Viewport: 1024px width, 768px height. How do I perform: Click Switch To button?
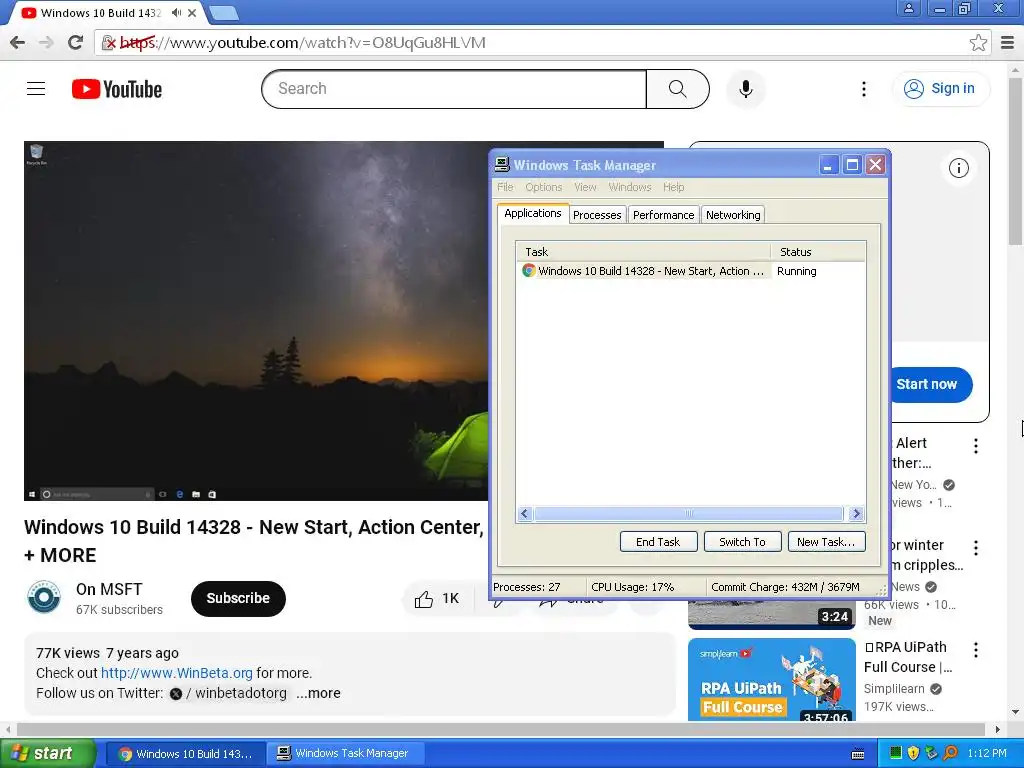click(743, 542)
